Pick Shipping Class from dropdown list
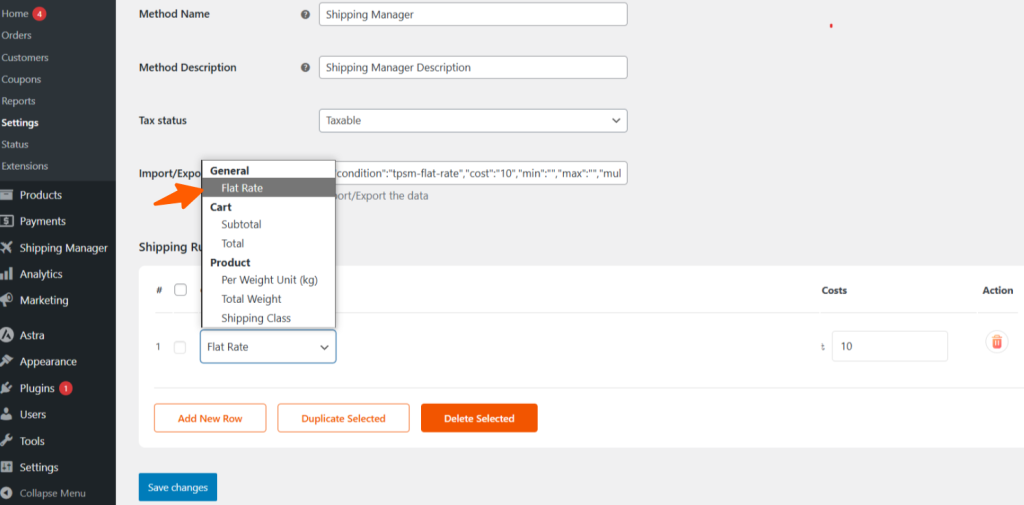Image resolution: width=1024 pixels, height=505 pixels. (x=255, y=318)
